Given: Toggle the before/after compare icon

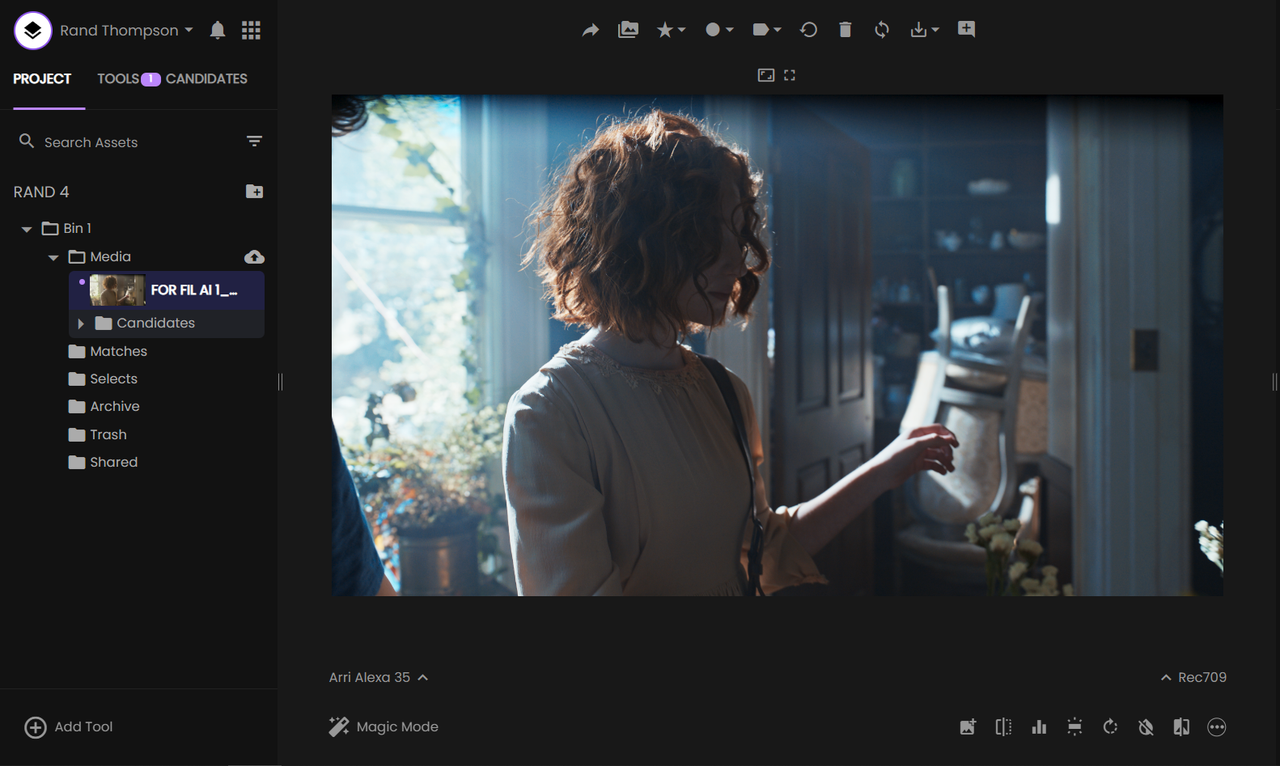Looking at the screenshot, I should click(x=1181, y=727).
